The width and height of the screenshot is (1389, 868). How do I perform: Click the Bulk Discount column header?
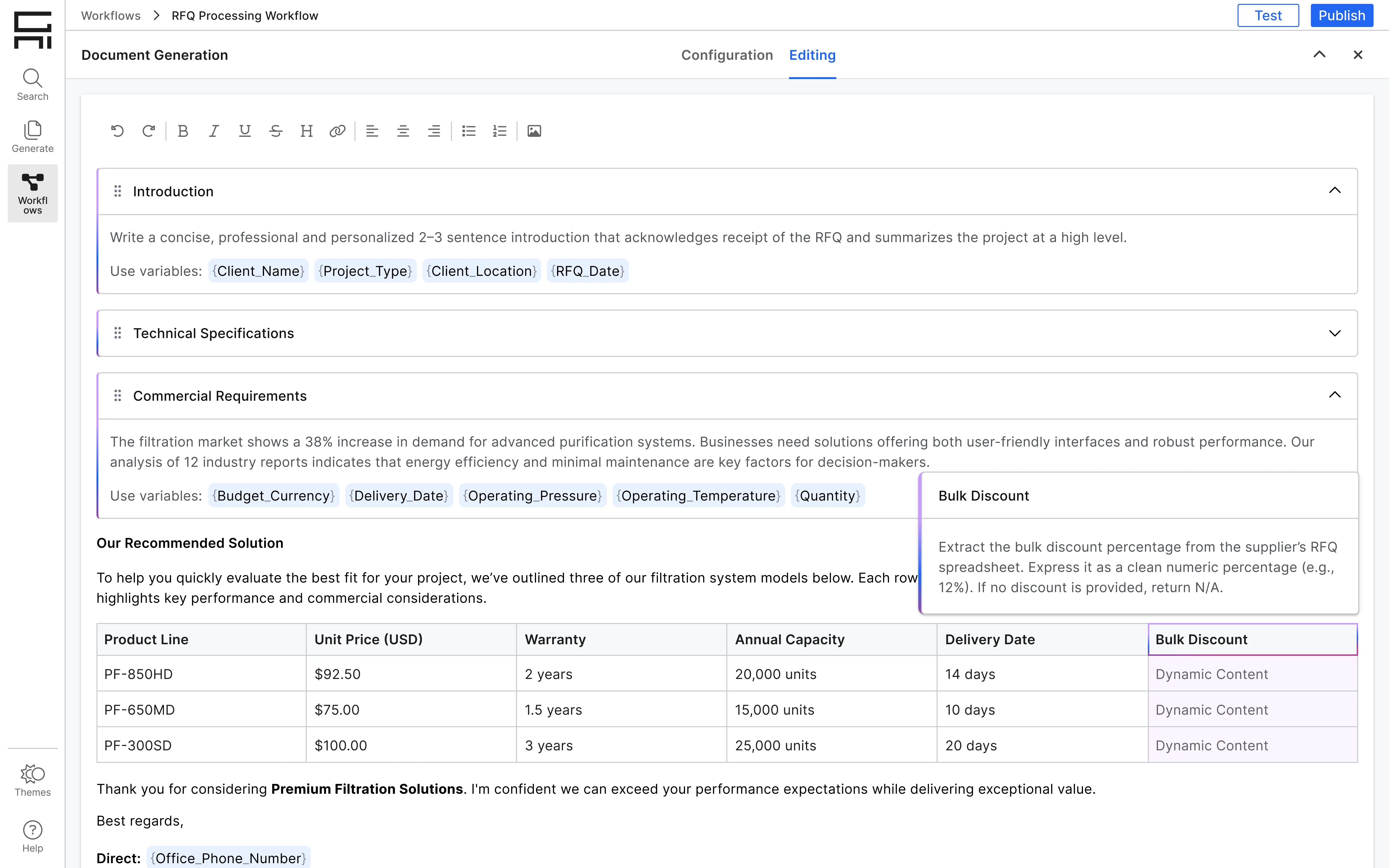tap(1253, 639)
